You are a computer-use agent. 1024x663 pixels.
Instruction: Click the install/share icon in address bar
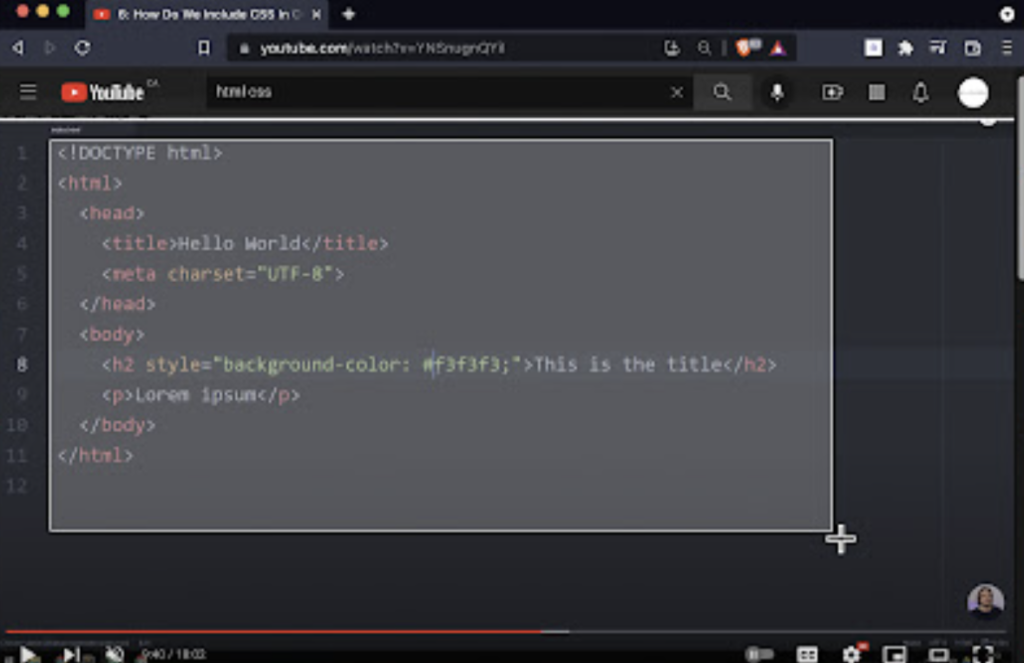(x=671, y=48)
